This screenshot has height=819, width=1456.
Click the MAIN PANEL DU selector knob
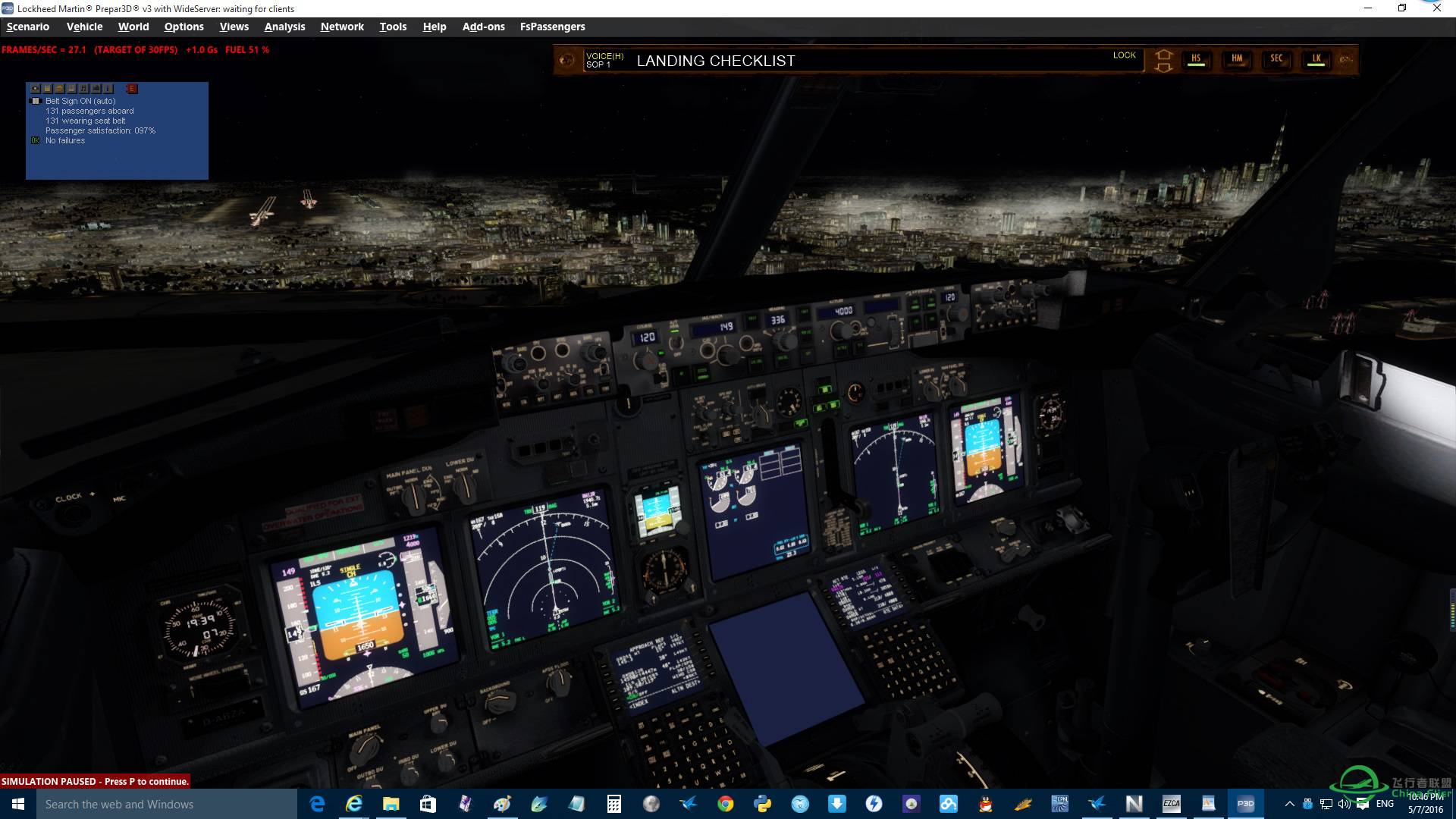(413, 497)
